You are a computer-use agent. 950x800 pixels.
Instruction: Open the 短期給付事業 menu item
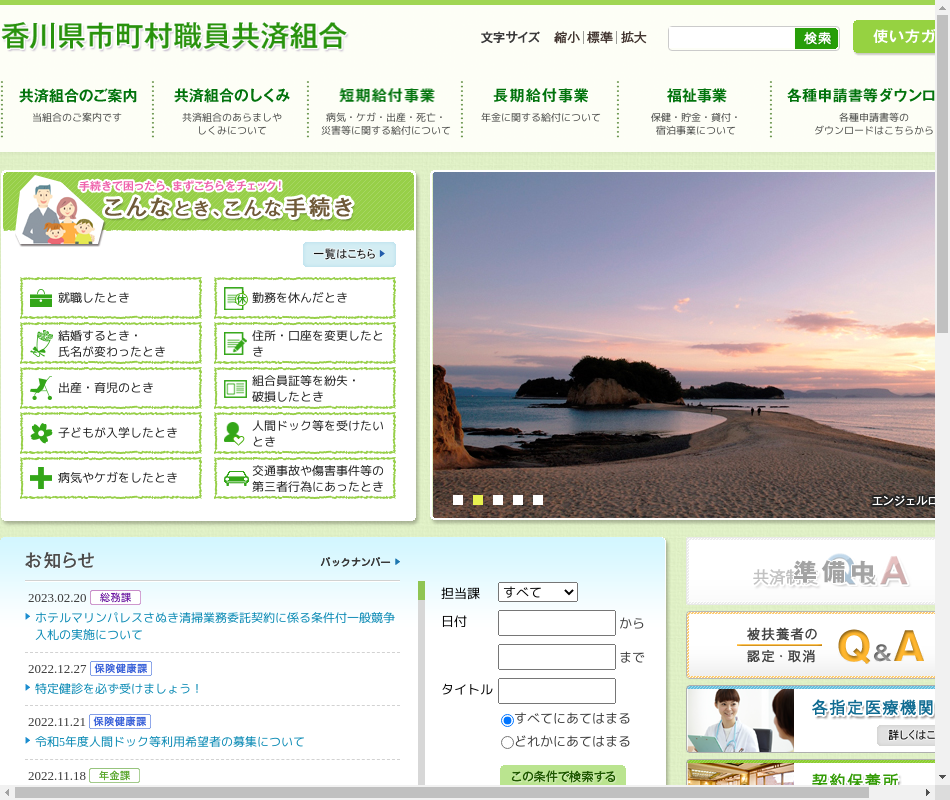[x=386, y=96]
